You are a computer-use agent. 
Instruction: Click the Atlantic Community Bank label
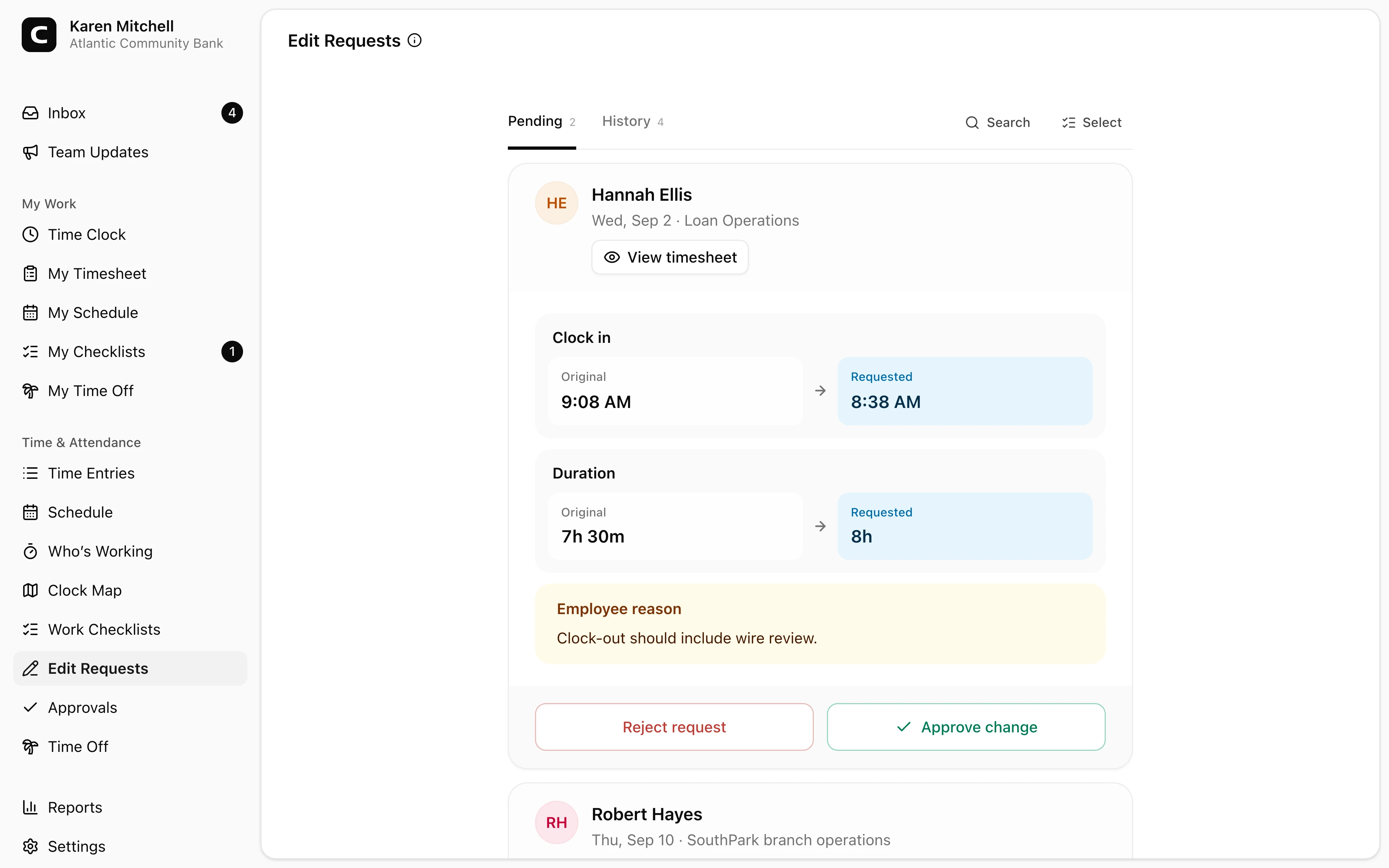pyautogui.click(x=146, y=44)
